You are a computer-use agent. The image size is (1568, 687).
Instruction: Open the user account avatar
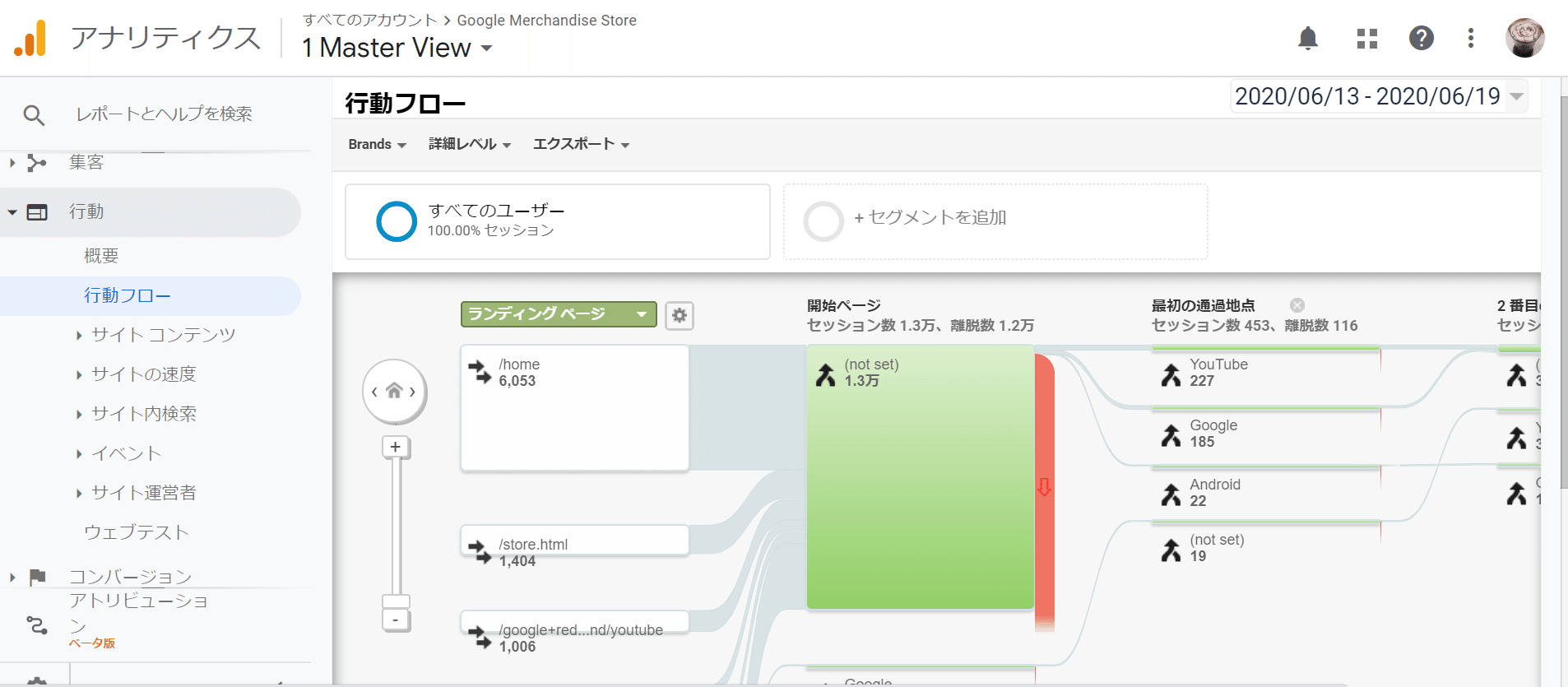[x=1524, y=38]
